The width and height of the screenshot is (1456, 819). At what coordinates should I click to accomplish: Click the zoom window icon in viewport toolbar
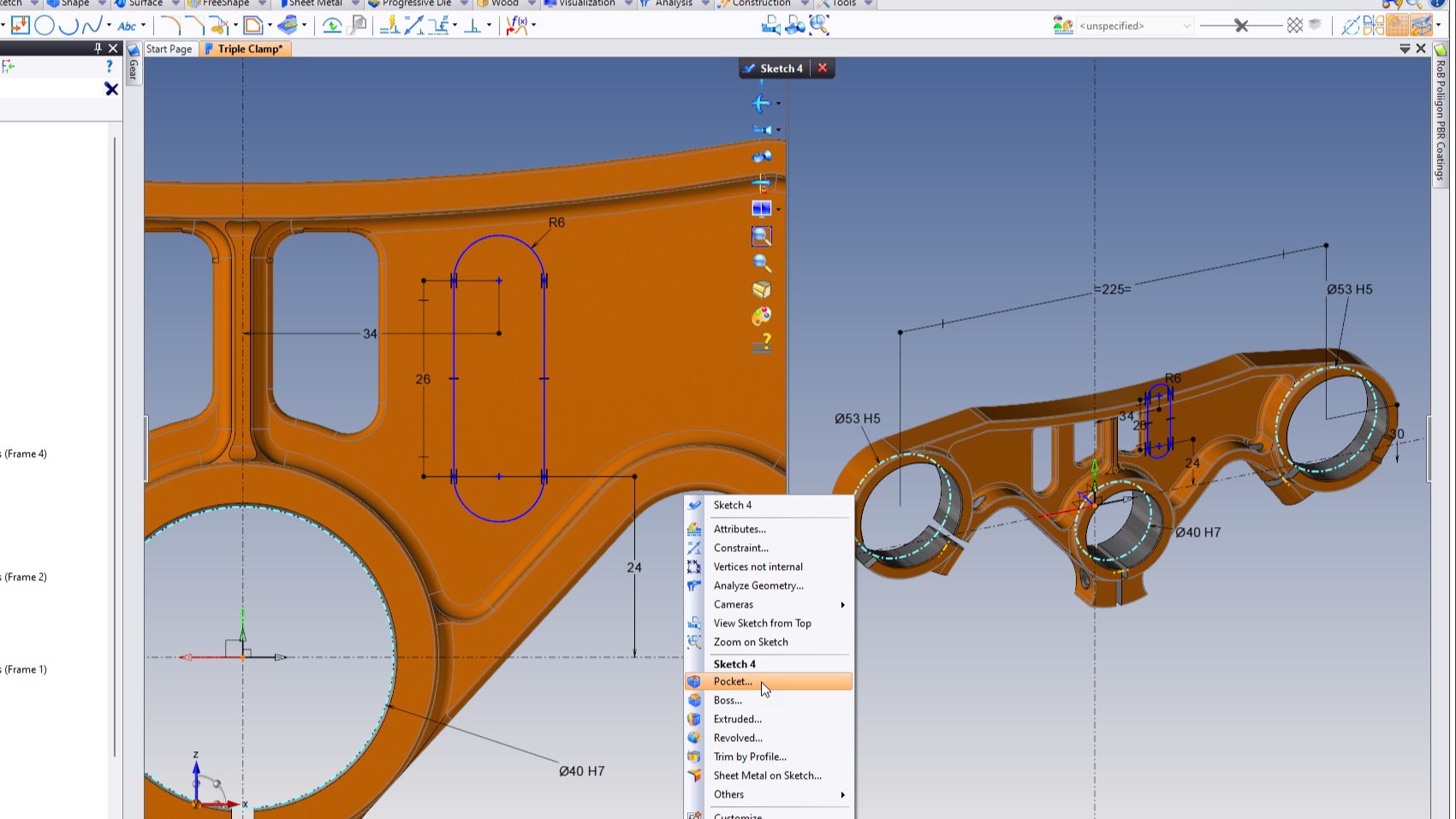coord(761,236)
